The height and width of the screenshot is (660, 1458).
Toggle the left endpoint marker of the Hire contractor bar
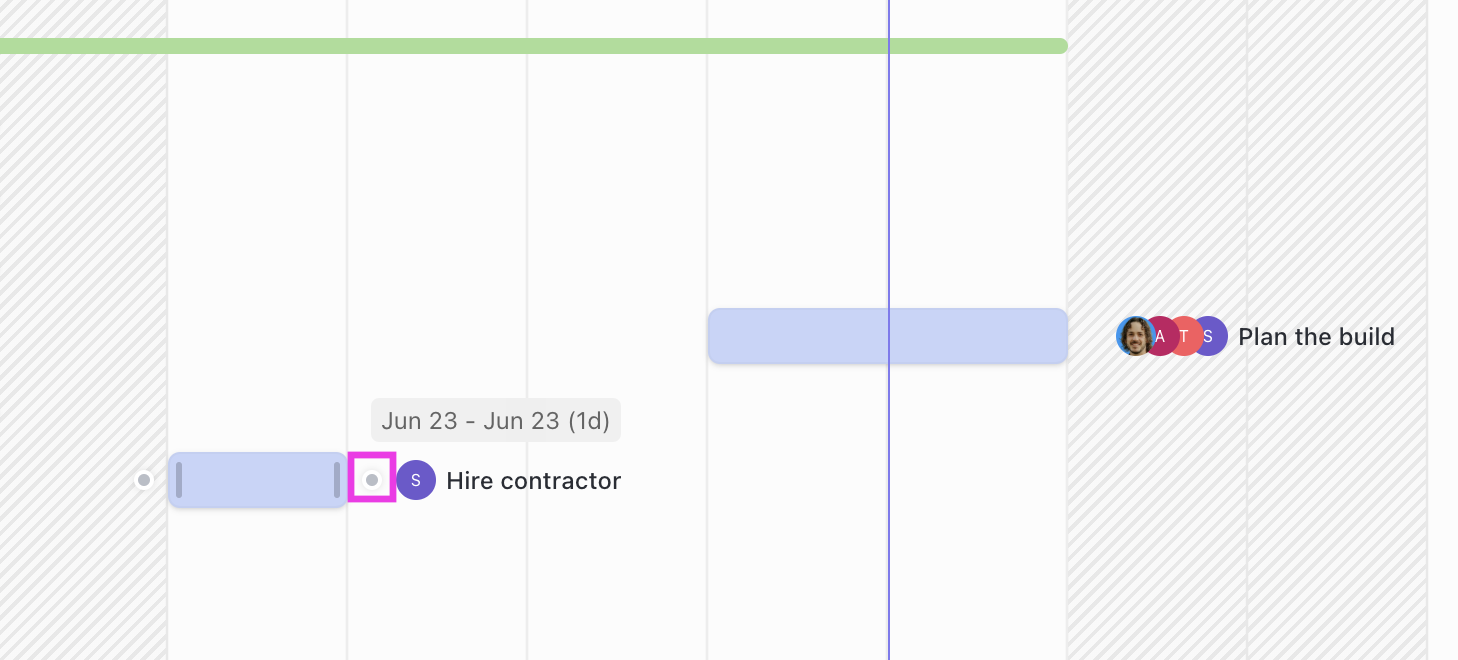click(179, 480)
